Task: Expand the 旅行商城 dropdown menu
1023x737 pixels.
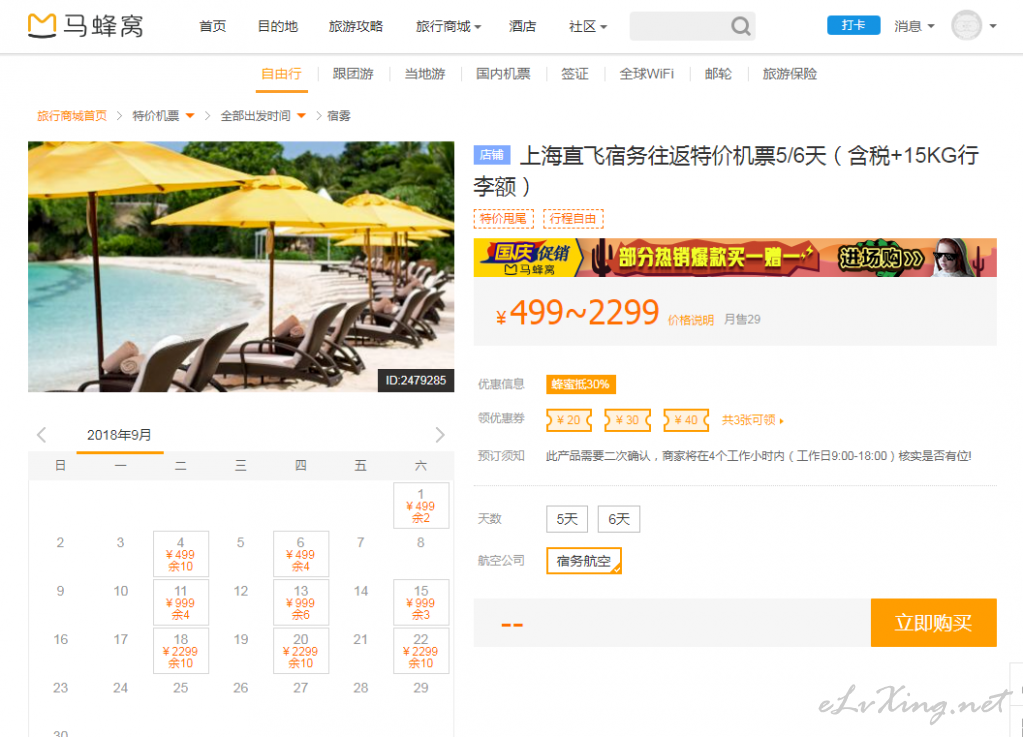Action: pos(448,27)
